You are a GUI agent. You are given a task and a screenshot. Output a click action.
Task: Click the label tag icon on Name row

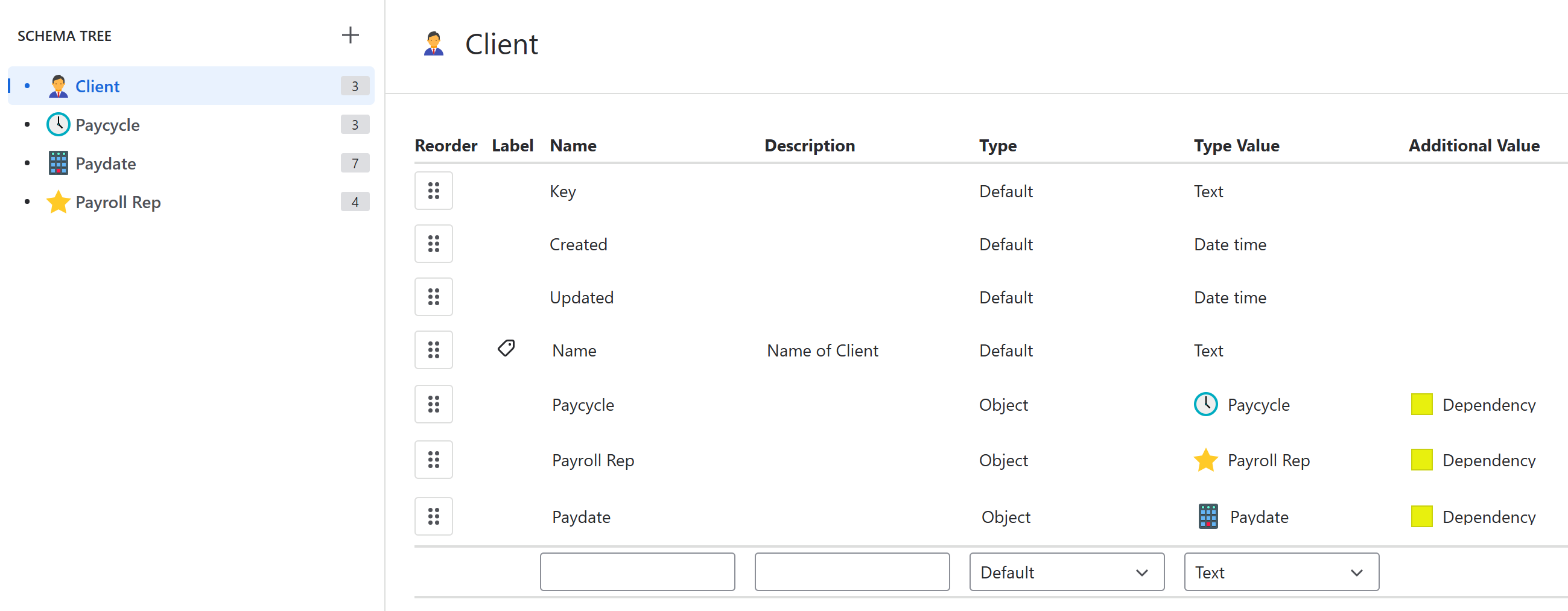tap(506, 348)
